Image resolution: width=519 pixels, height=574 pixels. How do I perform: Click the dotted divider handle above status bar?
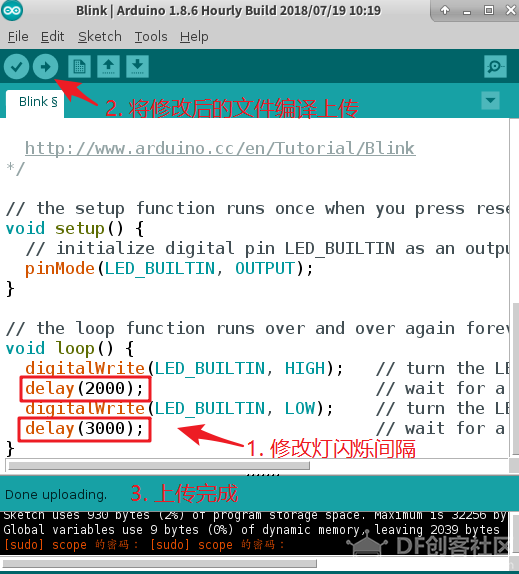point(263,474)
